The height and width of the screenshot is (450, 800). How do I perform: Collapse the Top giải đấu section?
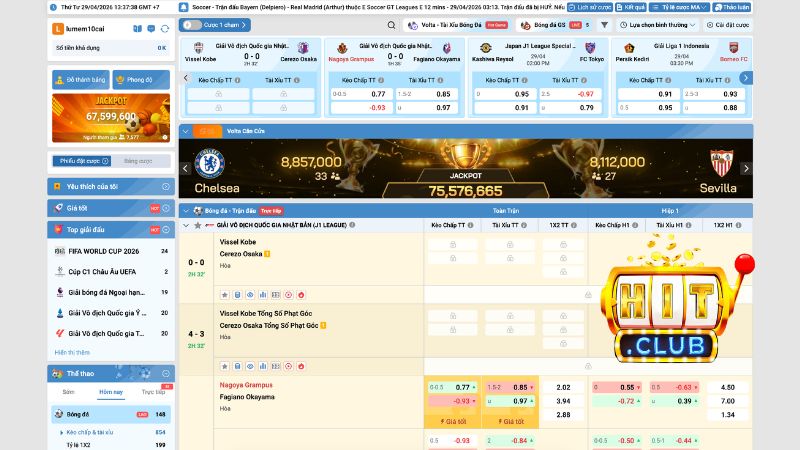tap(166, 230)
